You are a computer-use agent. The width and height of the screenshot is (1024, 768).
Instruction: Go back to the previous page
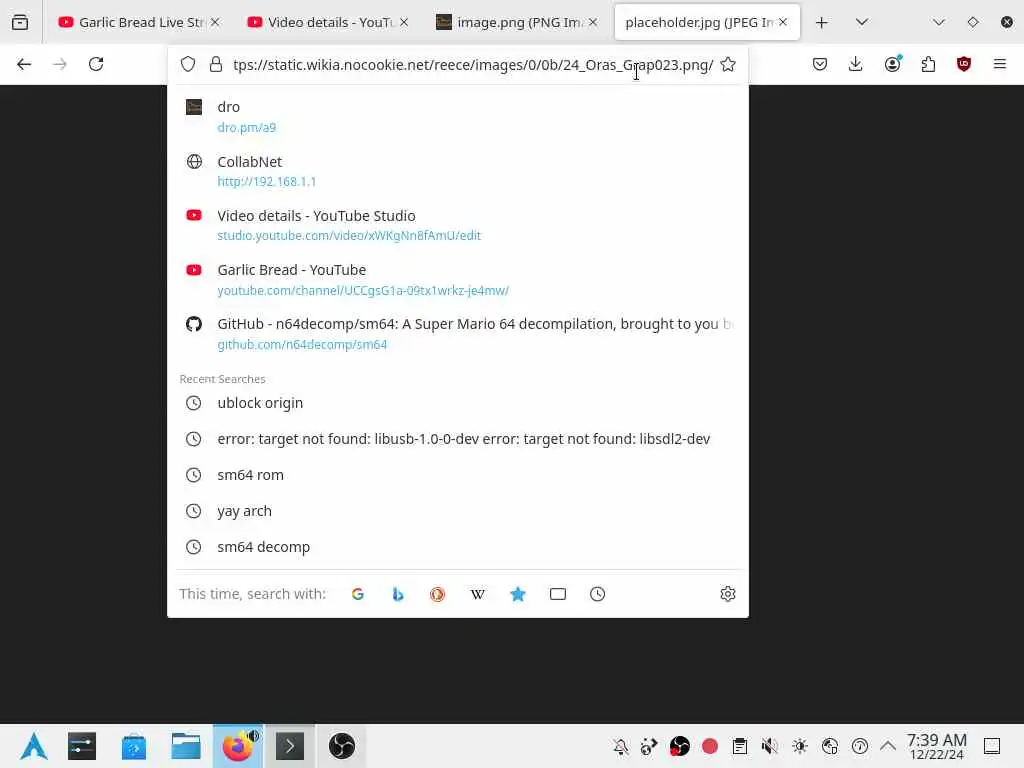point(24,64)
